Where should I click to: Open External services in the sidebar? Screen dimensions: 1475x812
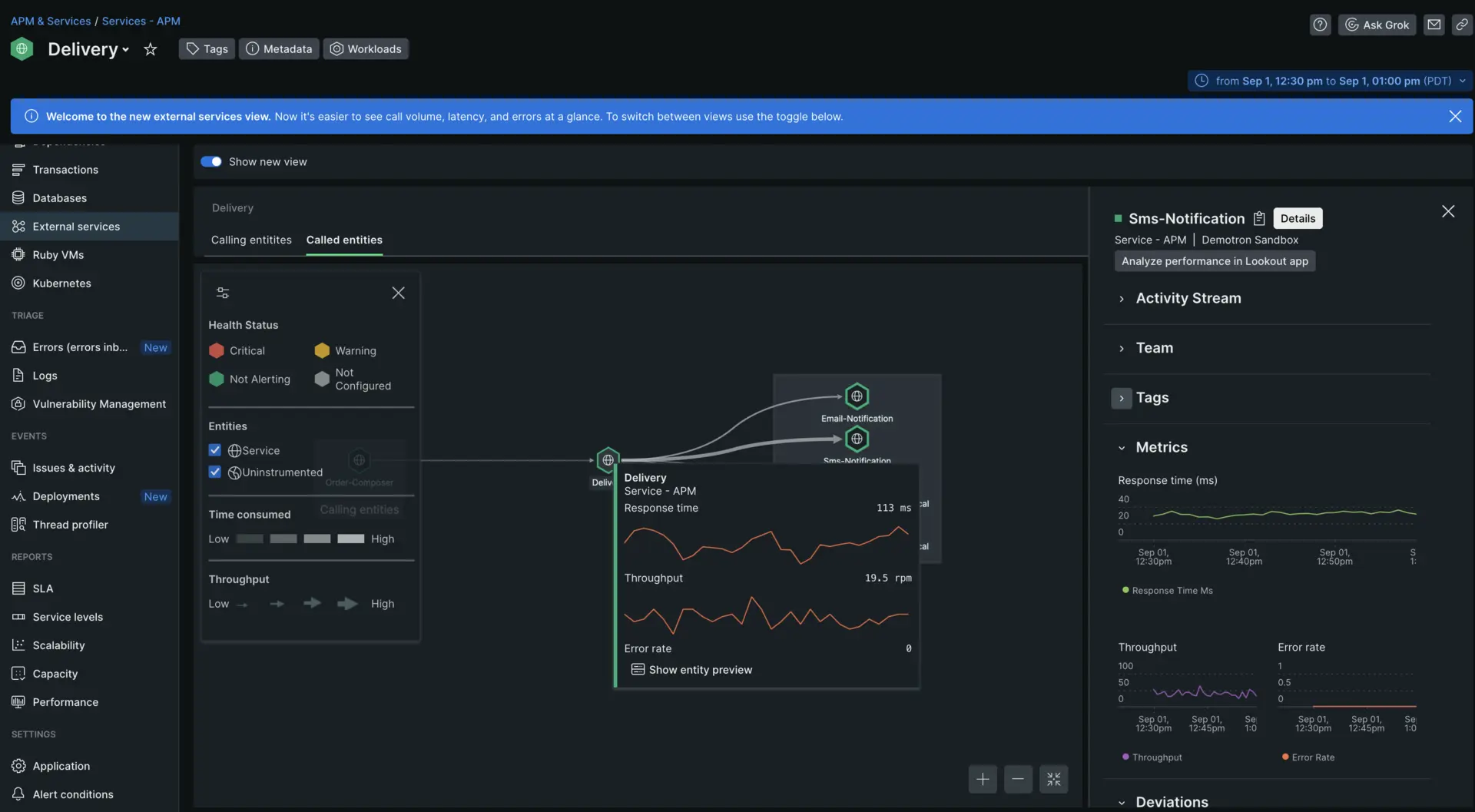pos(89,227)
